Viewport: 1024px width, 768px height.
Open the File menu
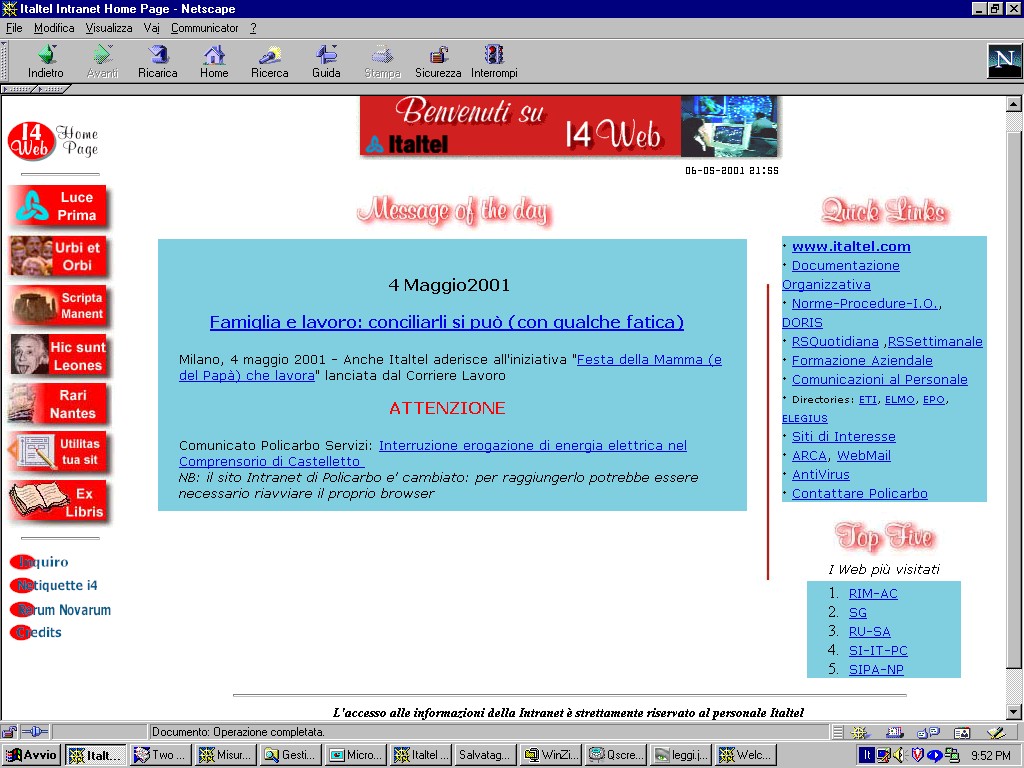tap(14, 28)
